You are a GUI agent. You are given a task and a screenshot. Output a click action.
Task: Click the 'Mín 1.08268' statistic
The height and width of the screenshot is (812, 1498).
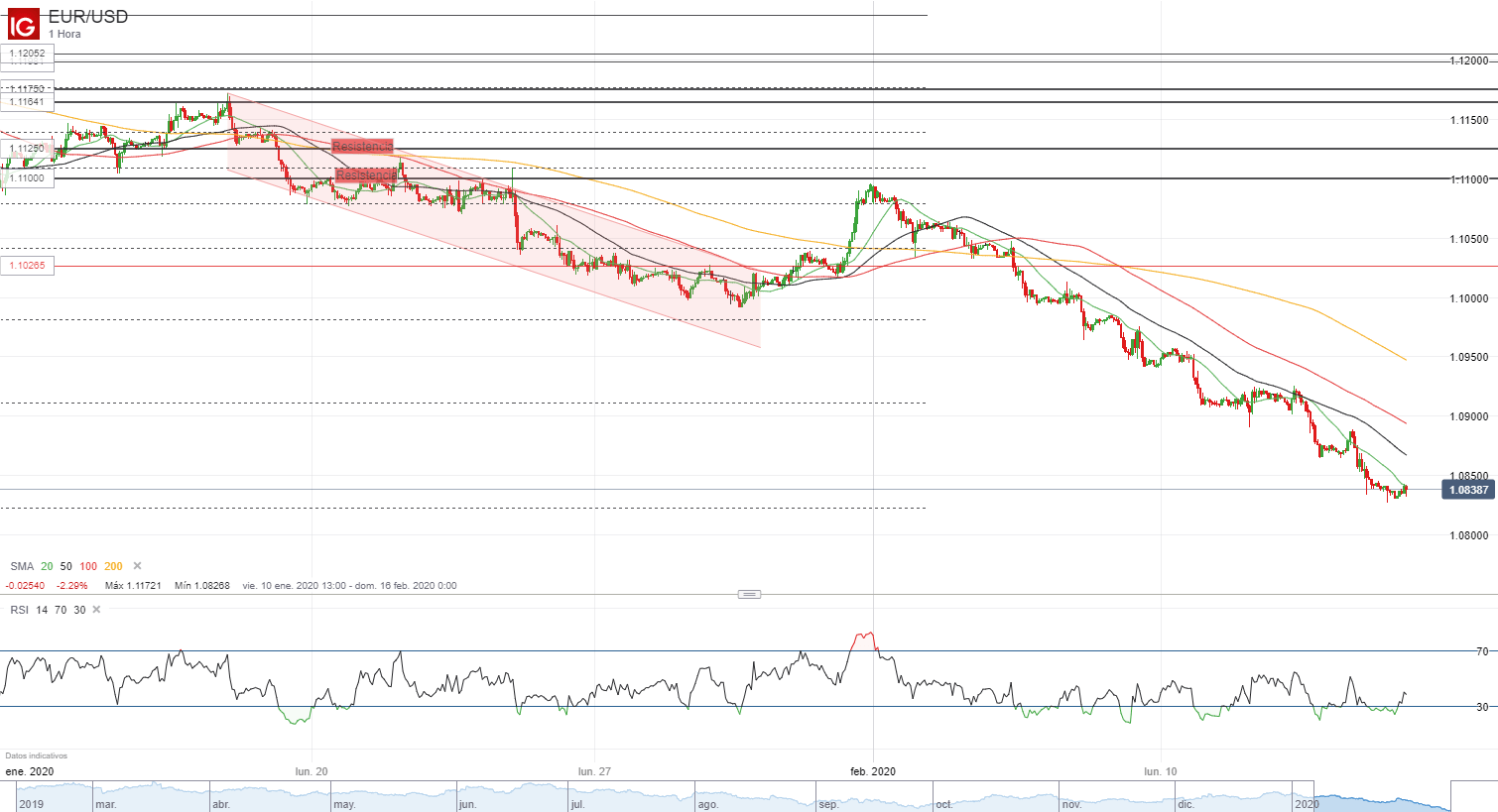click(x=202, y=586)
